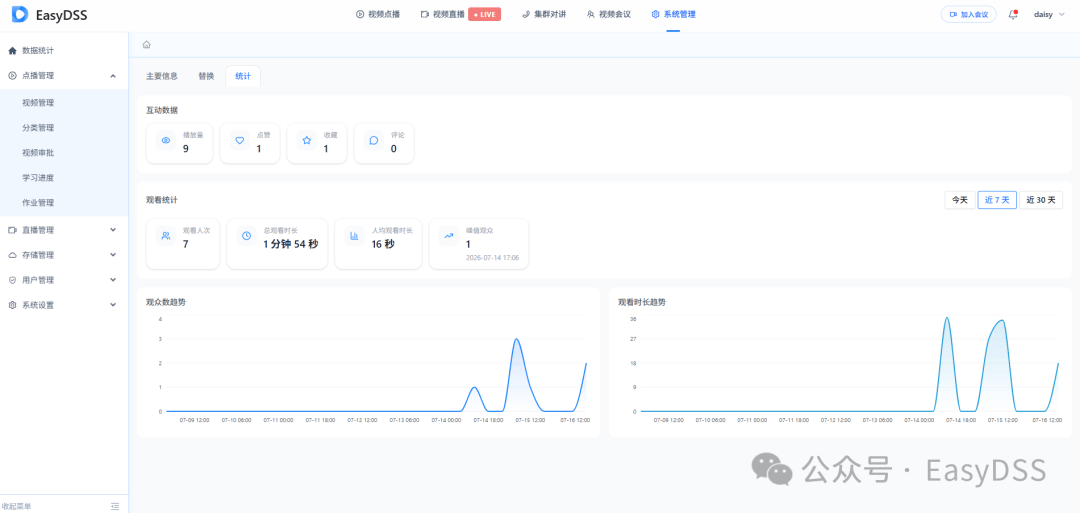Click the EasyDSS logo icon
1080x513 pixels.
(20, 14)
